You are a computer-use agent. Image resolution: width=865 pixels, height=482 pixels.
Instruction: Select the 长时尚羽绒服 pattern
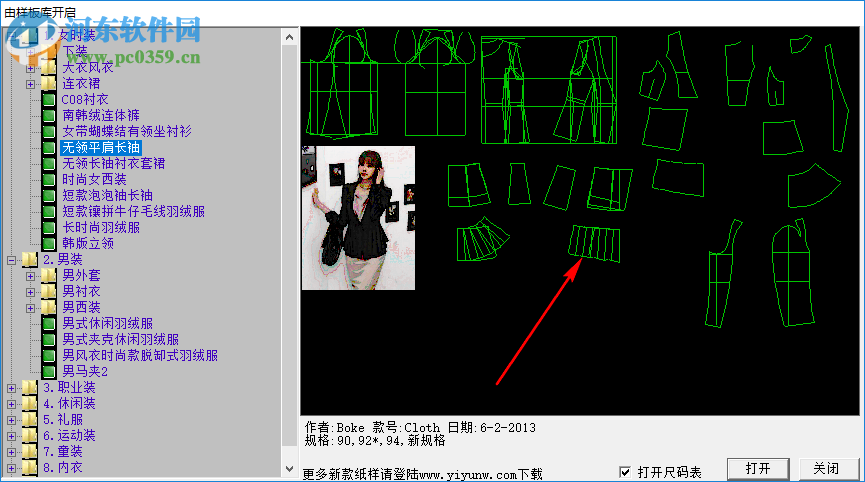pos(101,228)
